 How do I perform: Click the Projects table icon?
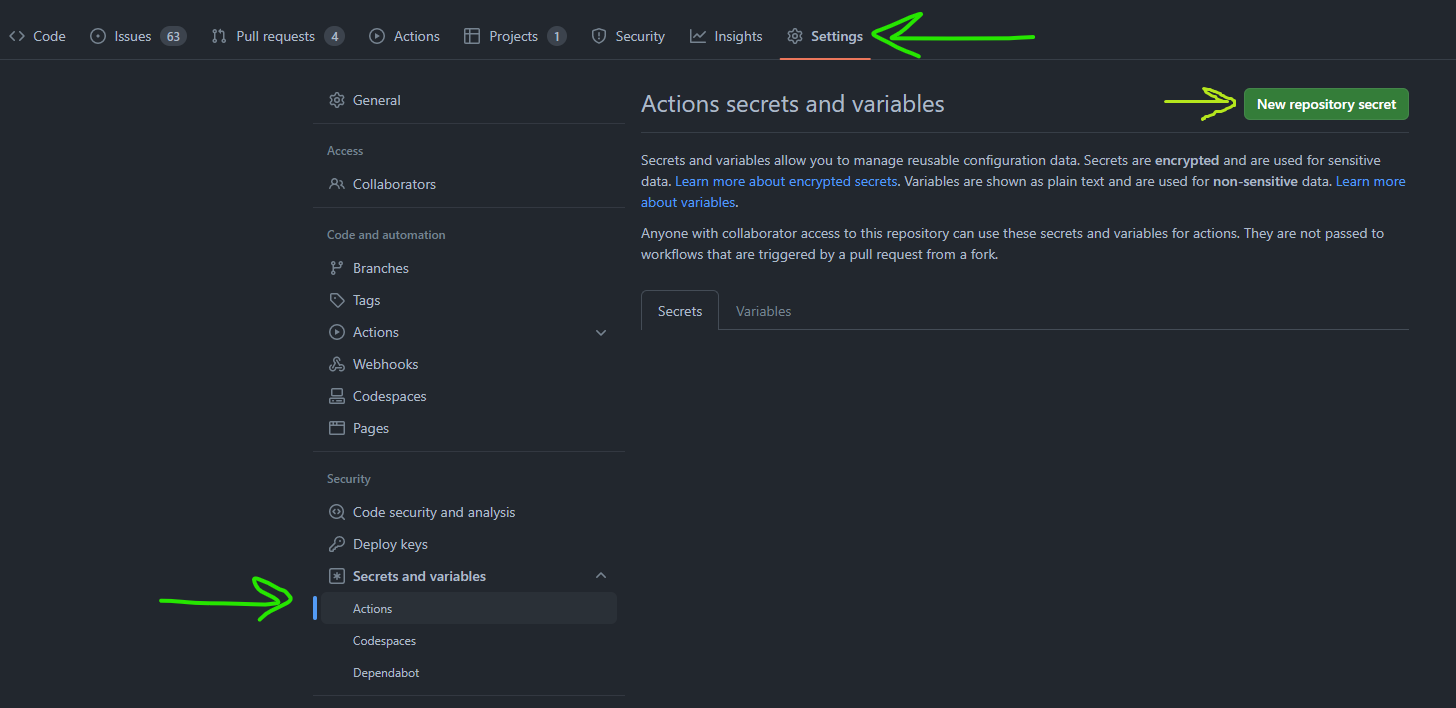pyautogui.click(x=472, y=36)
